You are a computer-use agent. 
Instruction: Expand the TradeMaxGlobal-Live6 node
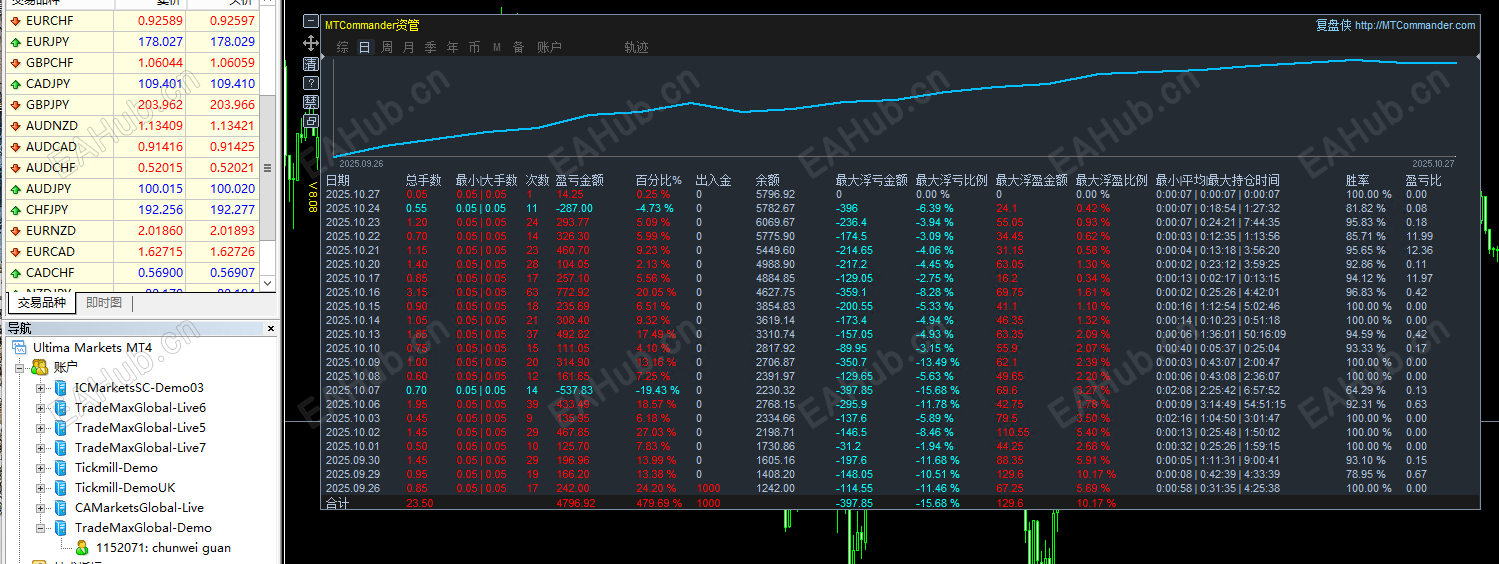pos(41,408)
